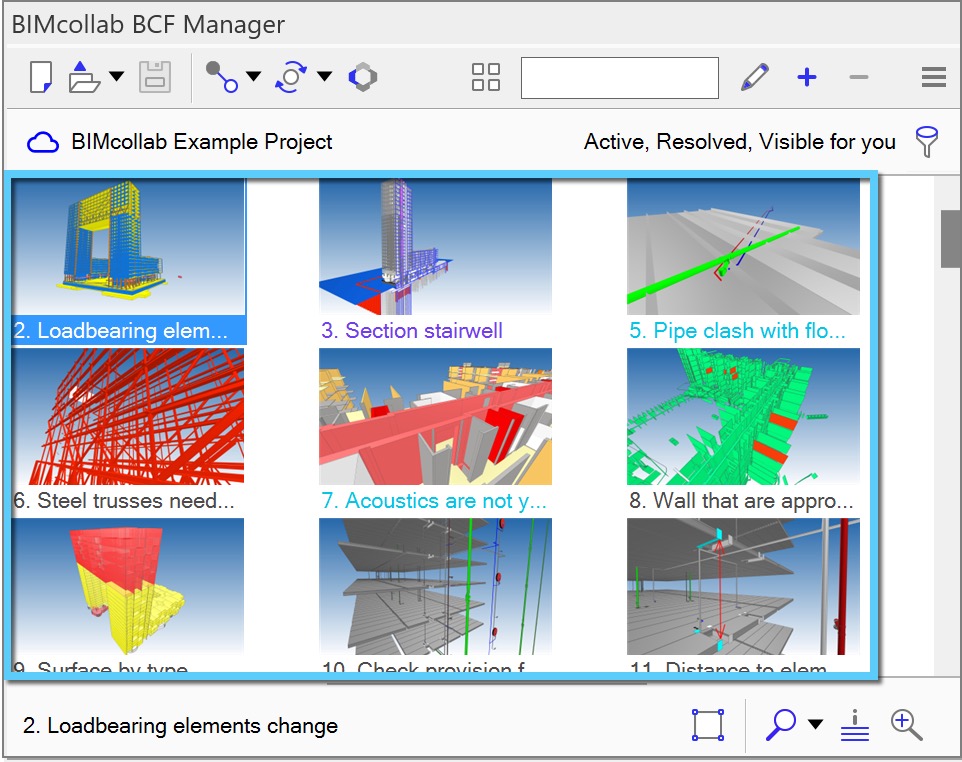Create a new BCF file
962x762 pixels.
[40, 77]
